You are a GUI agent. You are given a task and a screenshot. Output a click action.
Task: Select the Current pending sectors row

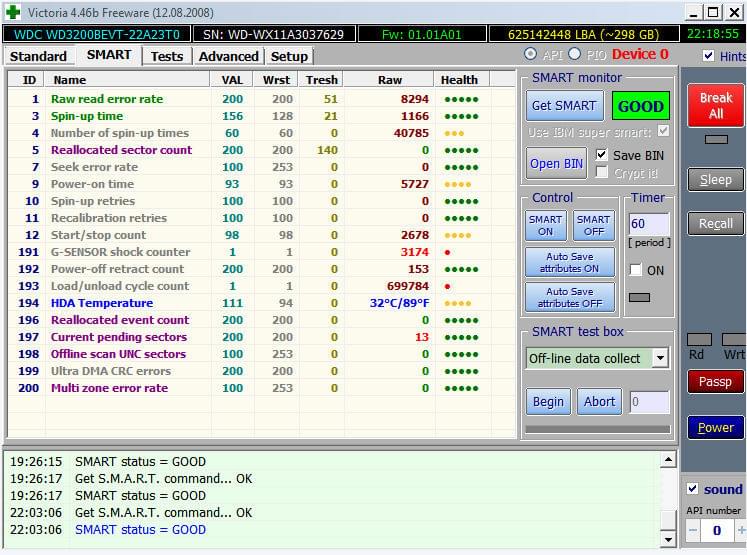click(262, 337)
